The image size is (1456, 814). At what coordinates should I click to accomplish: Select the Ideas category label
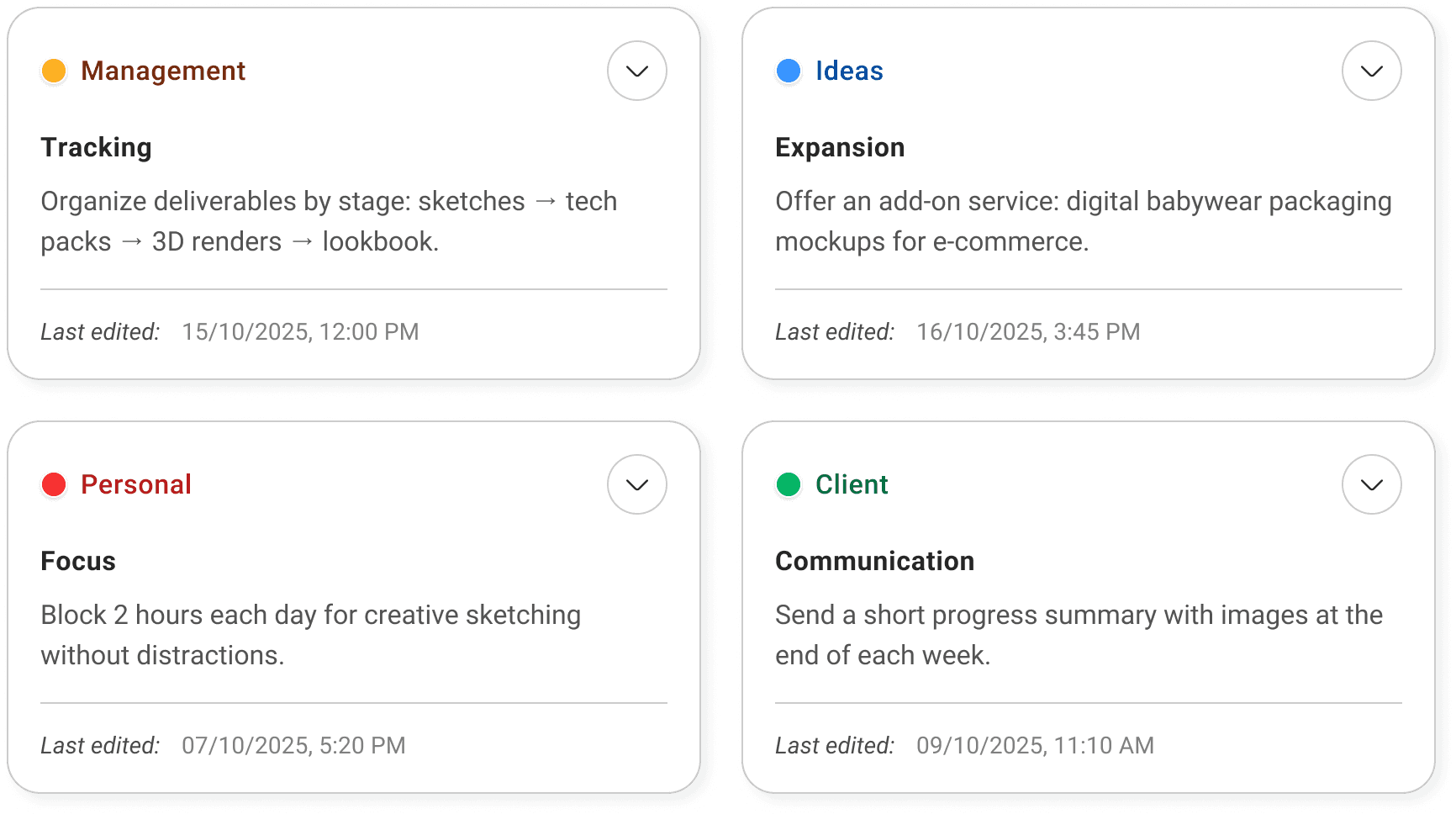pos(849,71)
